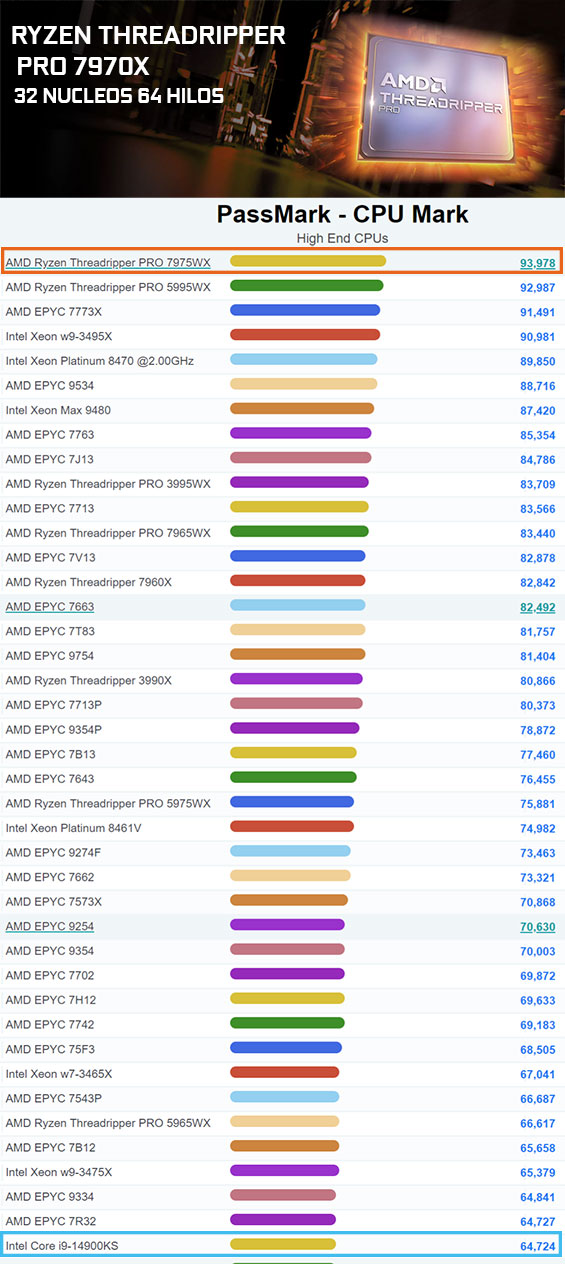Select the AMD EPYC 7702 name

click(50, 975)
